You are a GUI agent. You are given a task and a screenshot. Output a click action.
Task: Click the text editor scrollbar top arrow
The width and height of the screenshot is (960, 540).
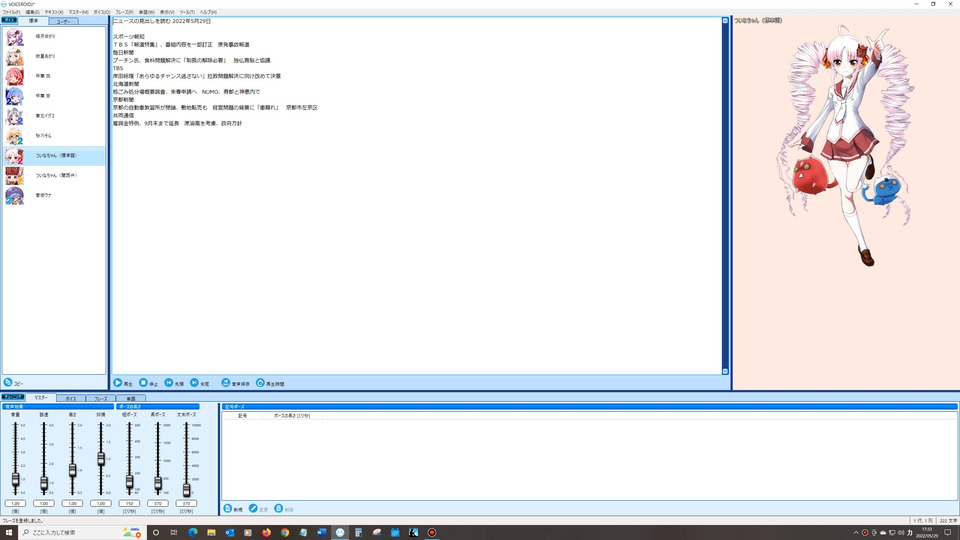(x=726, y=21)
